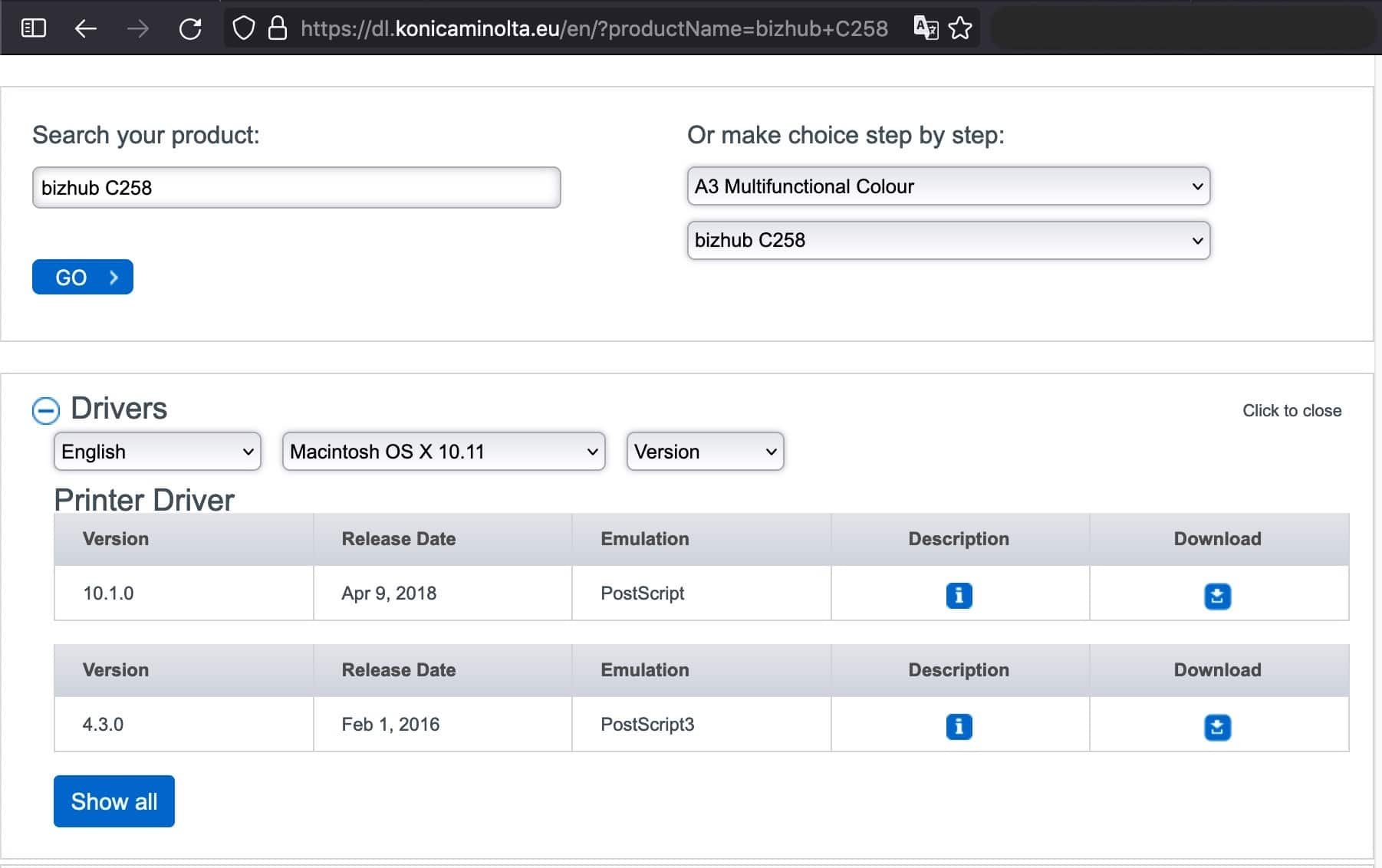Viewport: 1382px width, 868px height.
Task: Open tracking protection shield icon
Action: point(243,28)
